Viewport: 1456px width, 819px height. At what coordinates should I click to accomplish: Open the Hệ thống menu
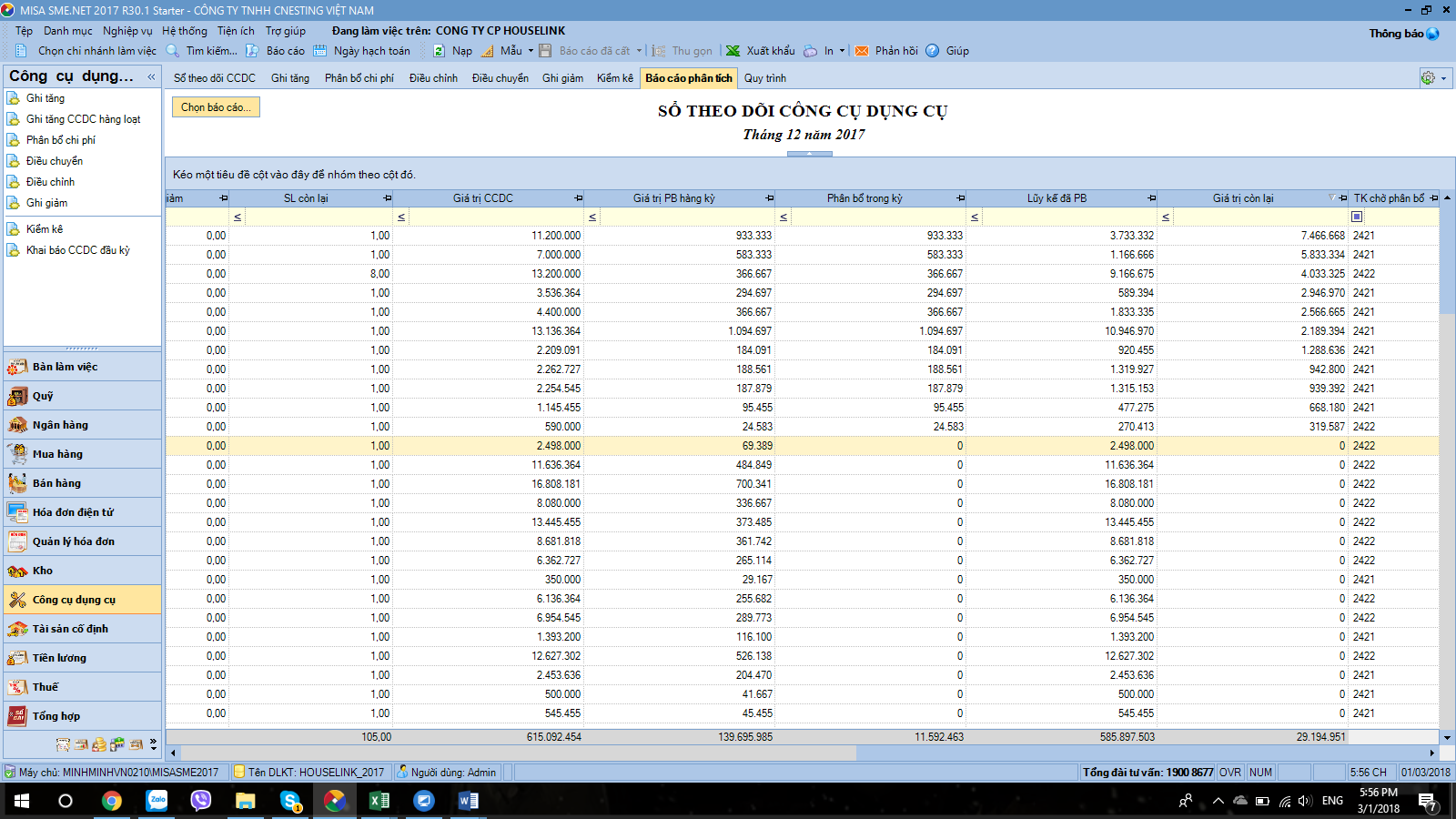tap(185, 31)
